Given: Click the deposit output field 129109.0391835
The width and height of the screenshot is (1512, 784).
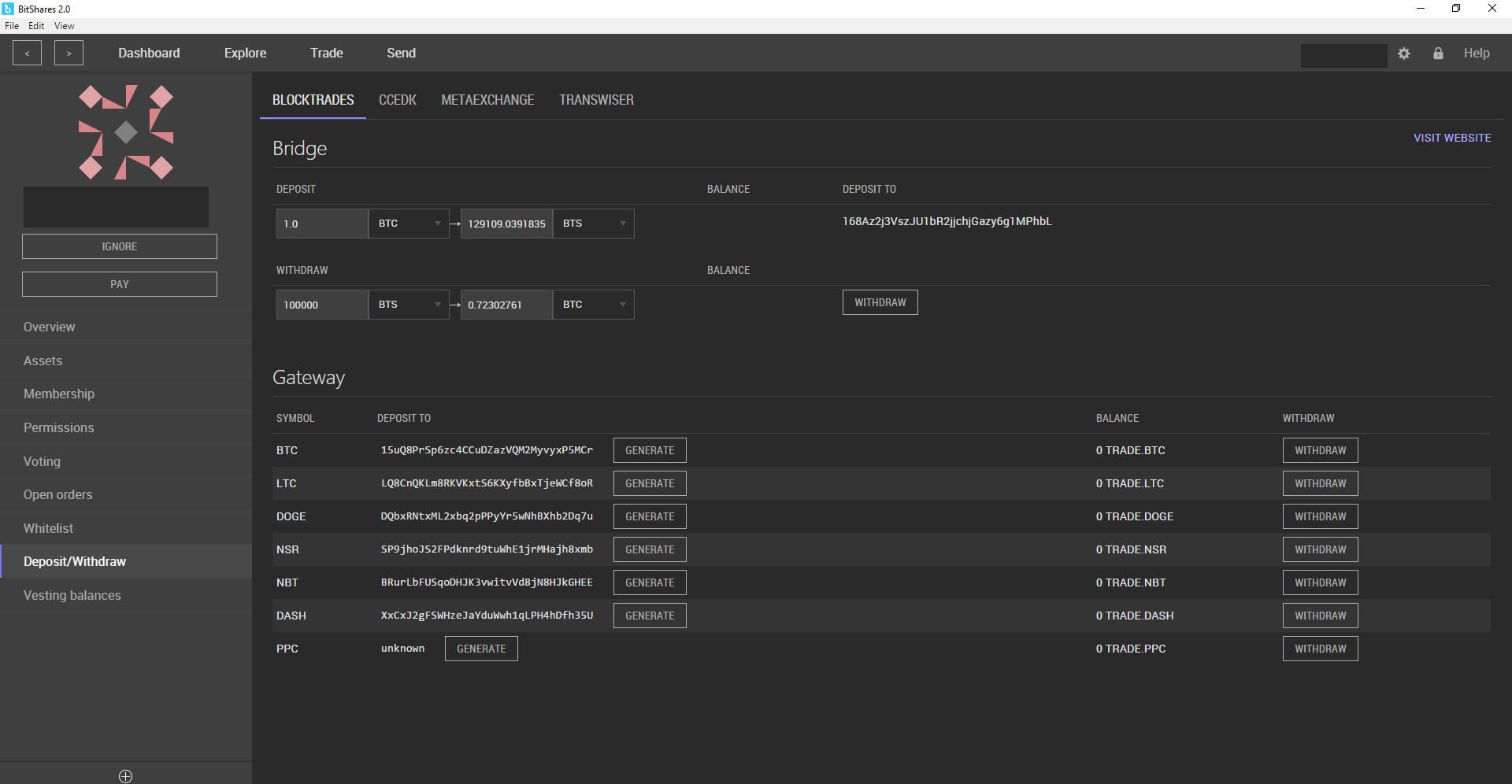Looking at the screenshot, I should (506, 224).
